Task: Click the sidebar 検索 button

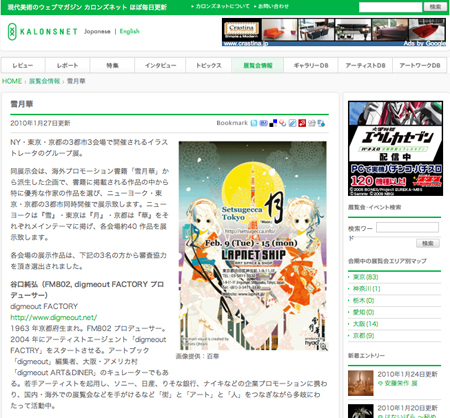Action: tap(428, 243)
